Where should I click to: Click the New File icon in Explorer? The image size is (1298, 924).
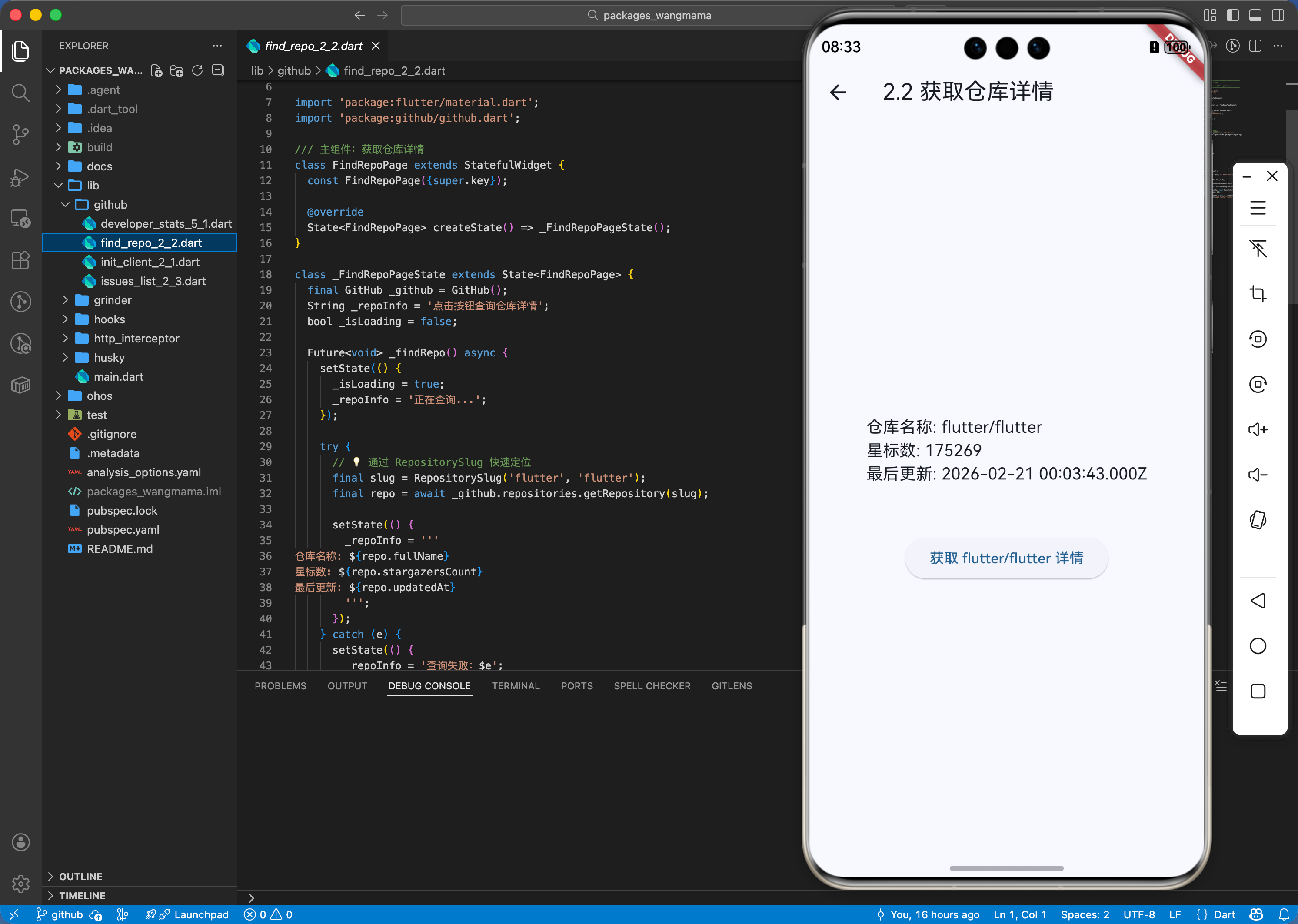[x=156, y=70]
